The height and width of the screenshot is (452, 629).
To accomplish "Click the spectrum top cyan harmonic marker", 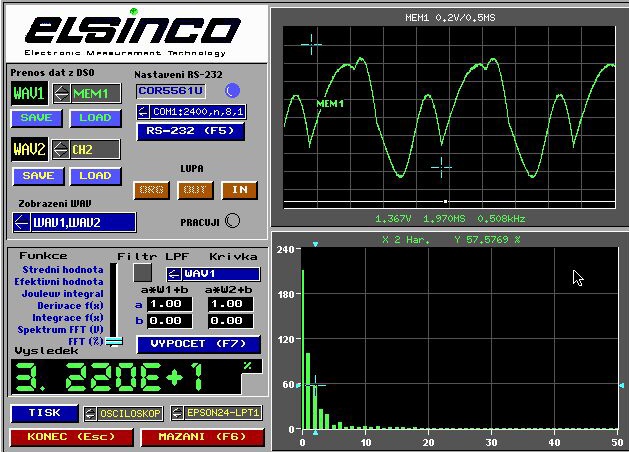I will [x=315, y=244].
